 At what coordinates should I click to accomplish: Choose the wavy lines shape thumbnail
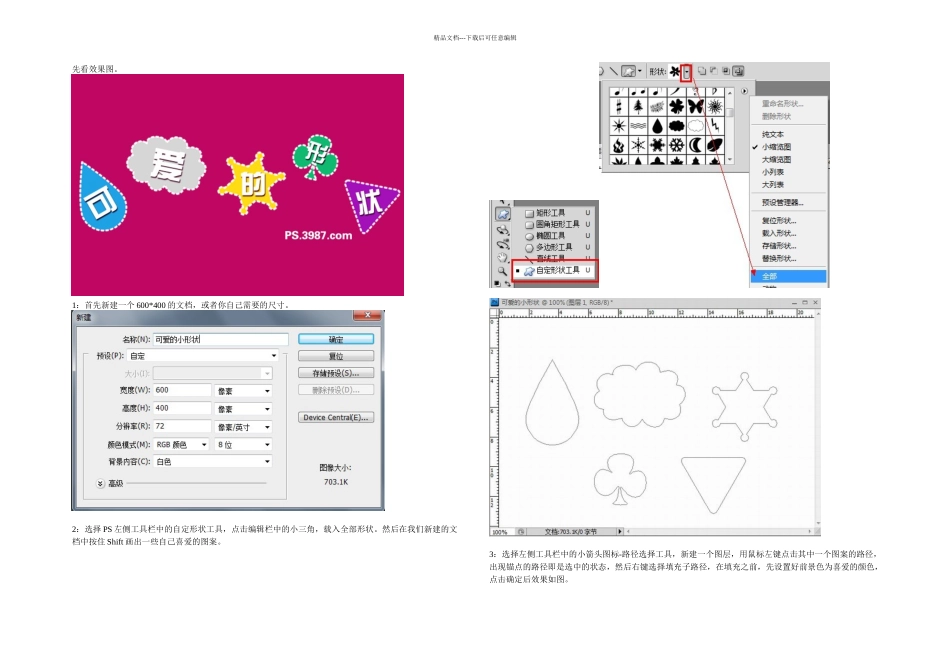pos(638,126)
